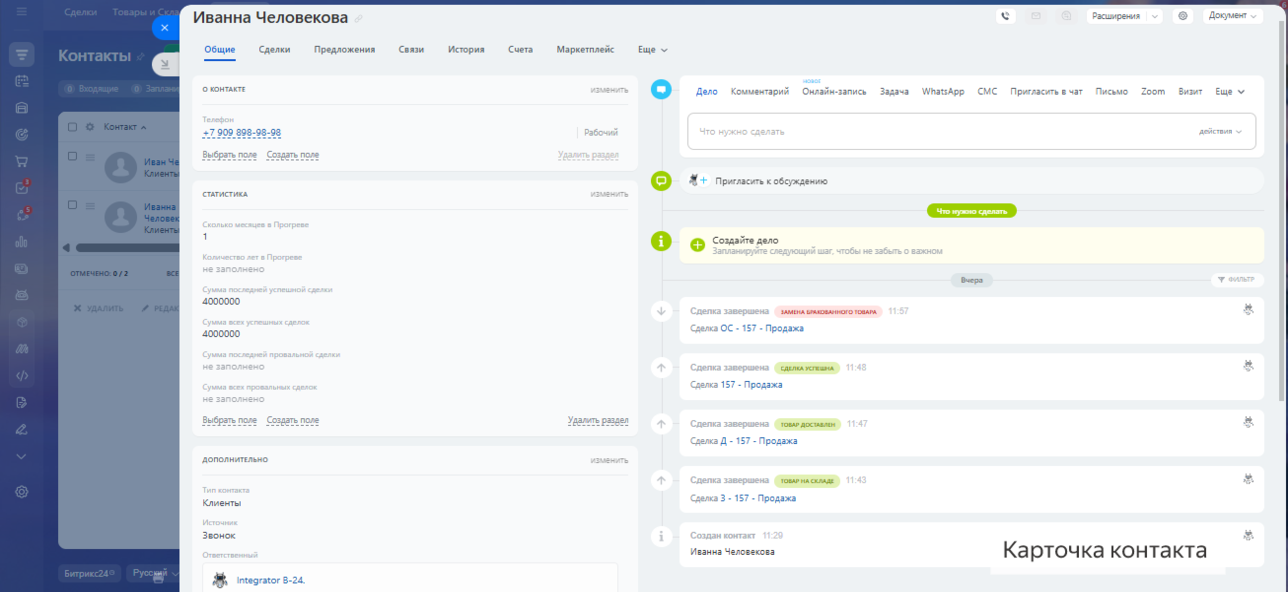Check the select-all checkbox in contacts list
The height and width of the screenshot is (592, 1288).
click(x=72, y=127)
